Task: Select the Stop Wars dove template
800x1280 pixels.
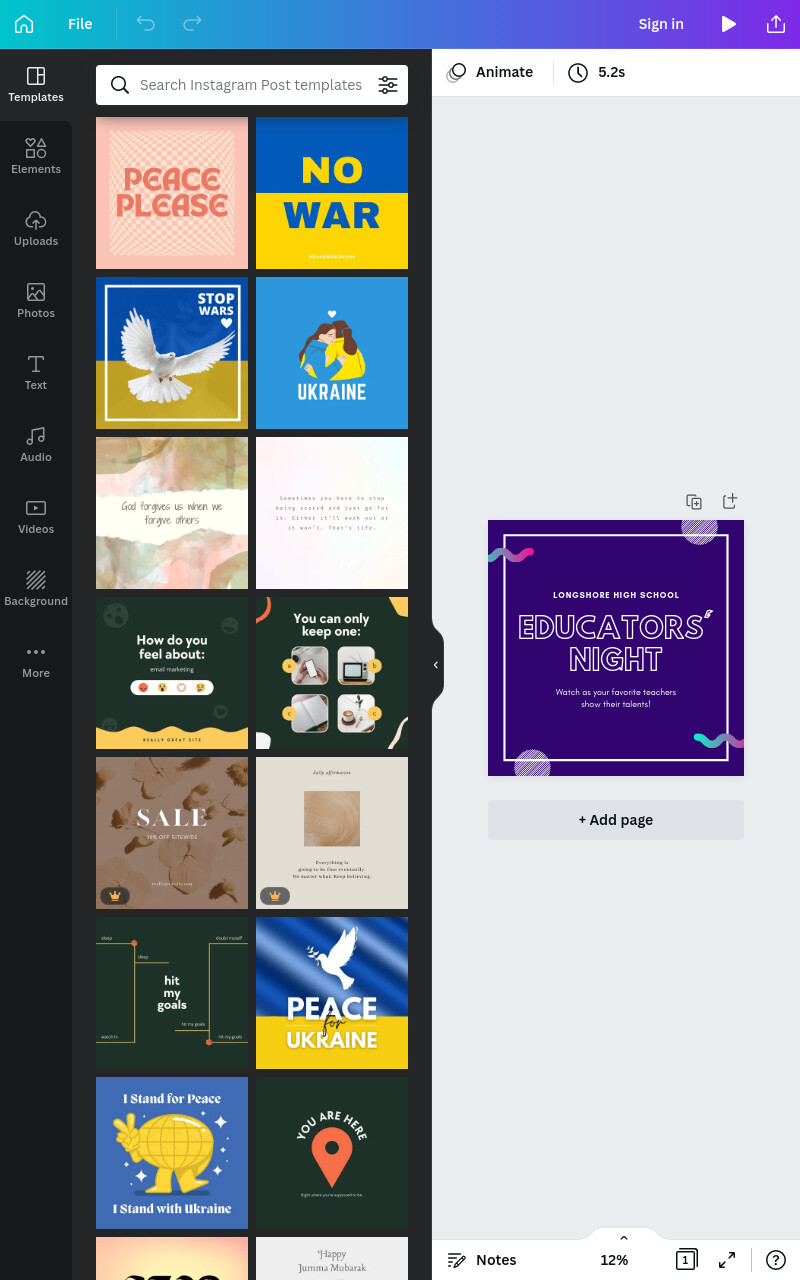Action: point(172,353)
